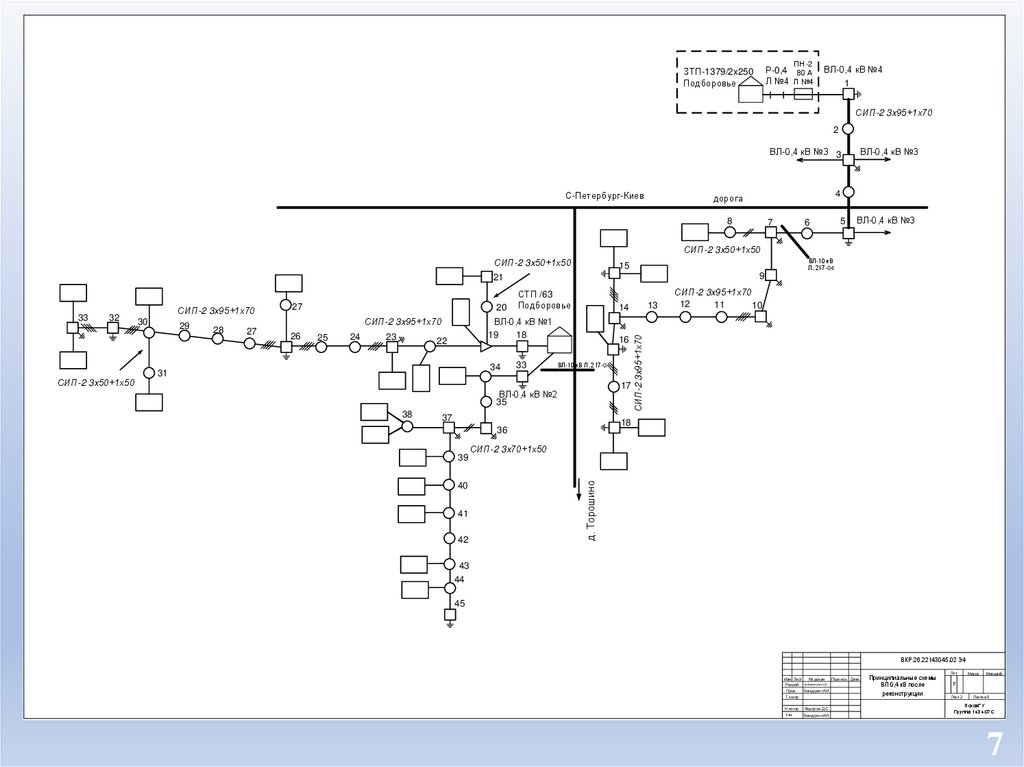The height and width of the screenshot is (767, 1024).
Task: Click the vertical 'д. Торошино' label
Action: tap(591, 510)
